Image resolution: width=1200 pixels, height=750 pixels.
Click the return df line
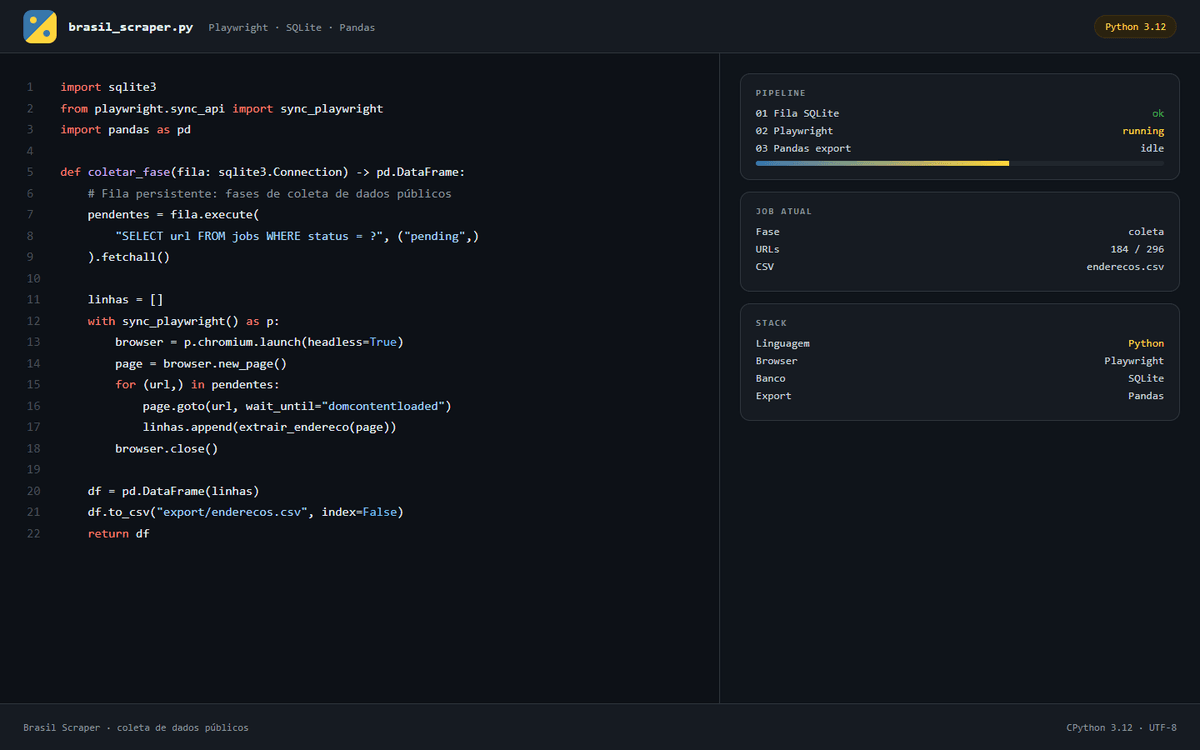119,534
